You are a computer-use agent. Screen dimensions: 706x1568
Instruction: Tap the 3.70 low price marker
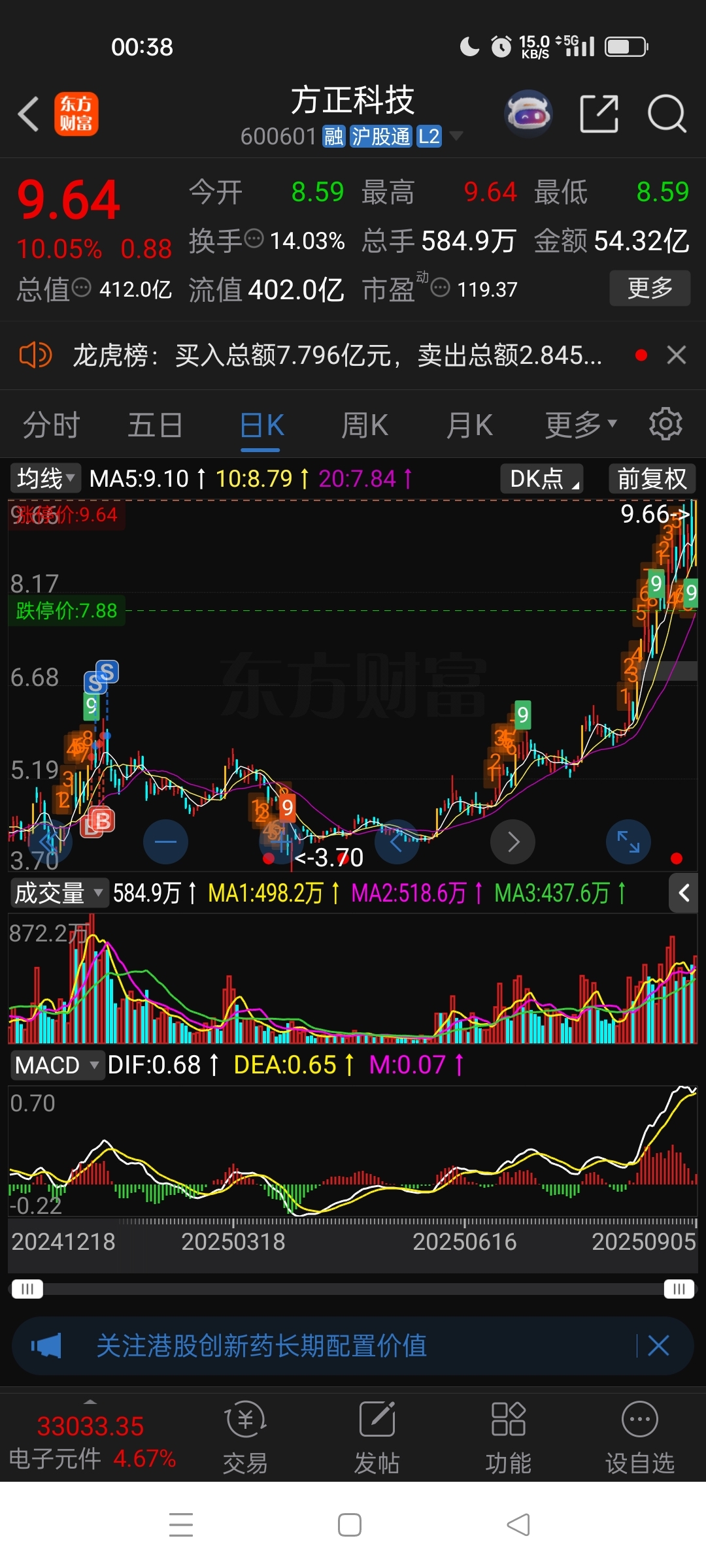click(x=329, y=857)
